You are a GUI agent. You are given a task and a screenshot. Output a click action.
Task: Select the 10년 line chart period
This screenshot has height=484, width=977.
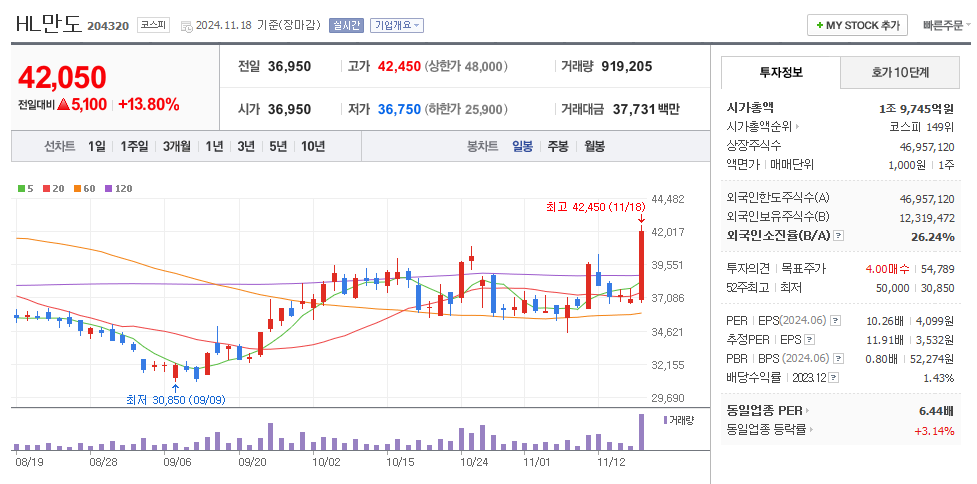click(x=313, y=146)
